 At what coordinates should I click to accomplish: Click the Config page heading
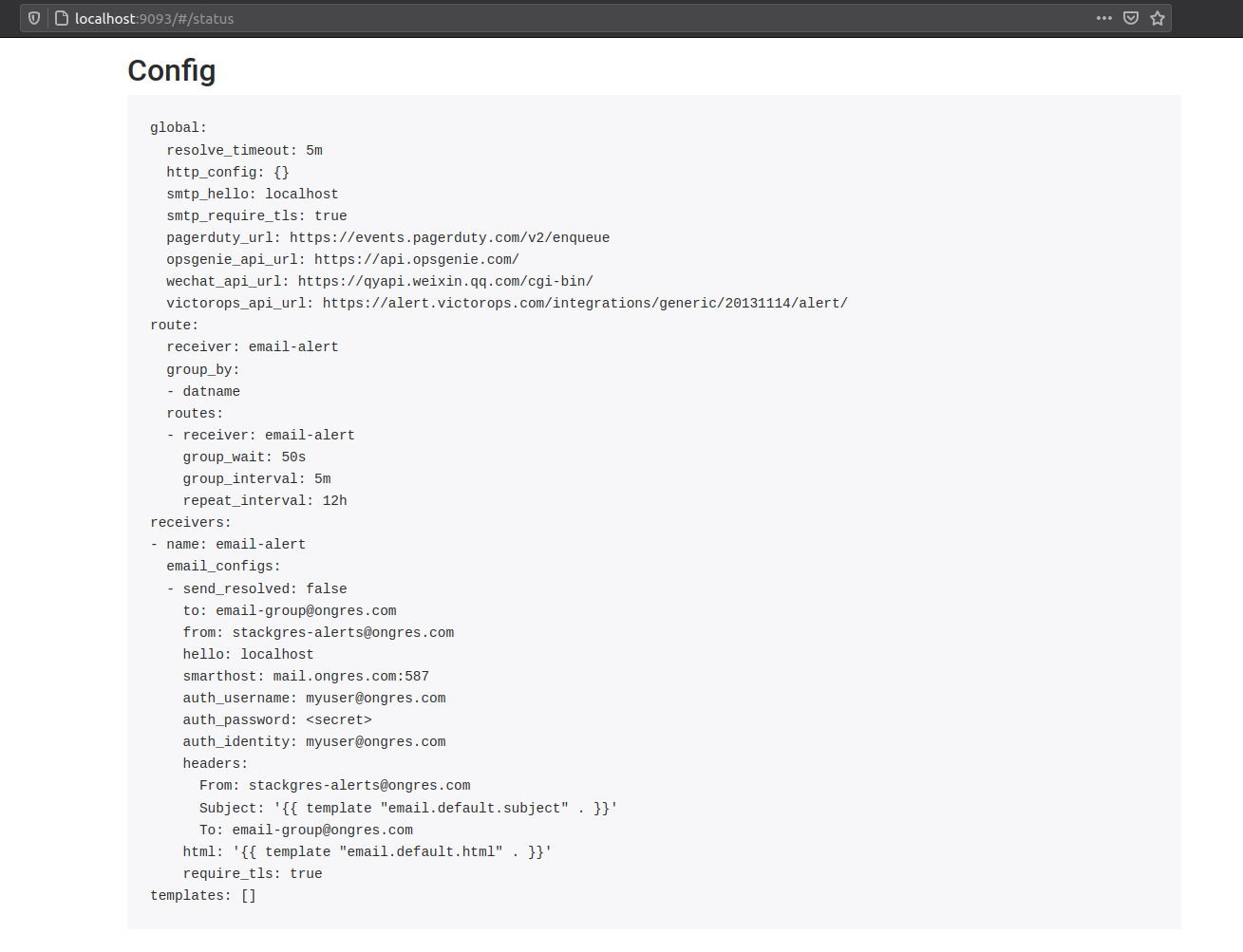point(171,70)
